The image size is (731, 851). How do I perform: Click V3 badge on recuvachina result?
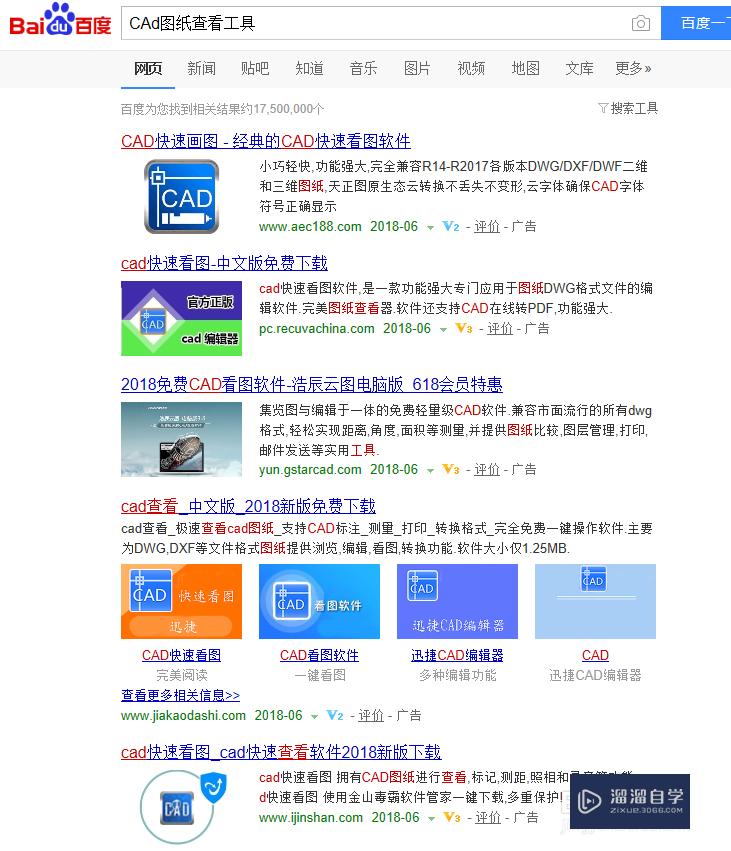point(464,328)
